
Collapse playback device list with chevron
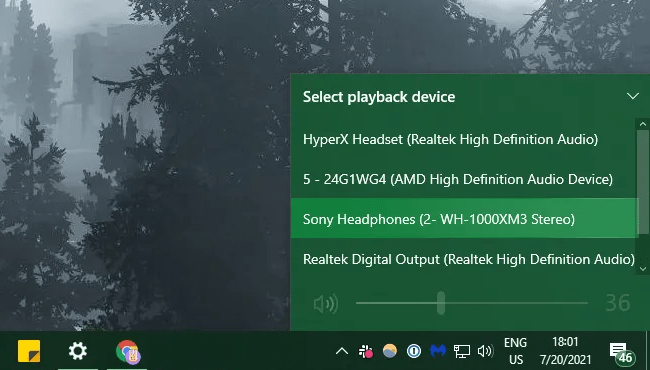[x=633, y=97]
